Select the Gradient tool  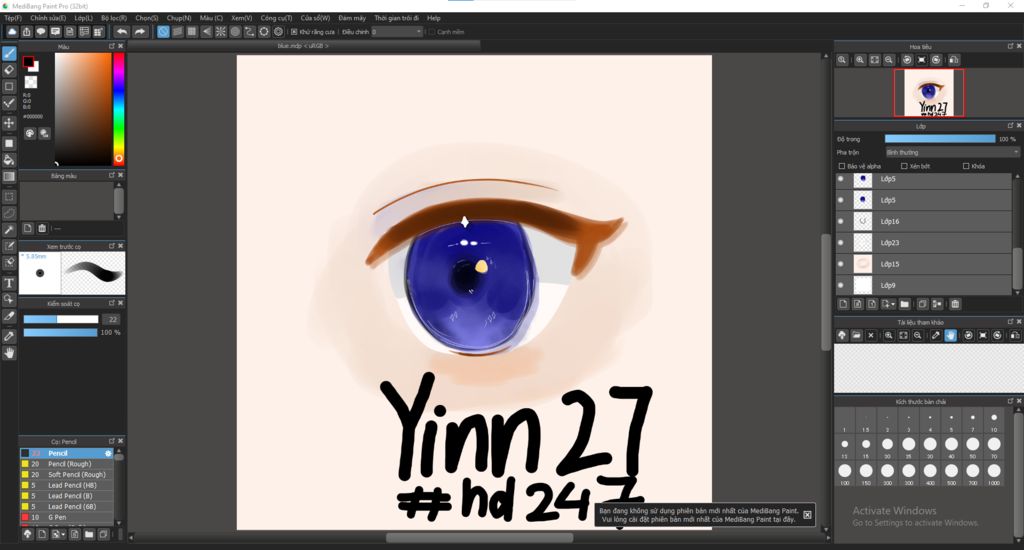pyautogui.click(x=9, y=176)
